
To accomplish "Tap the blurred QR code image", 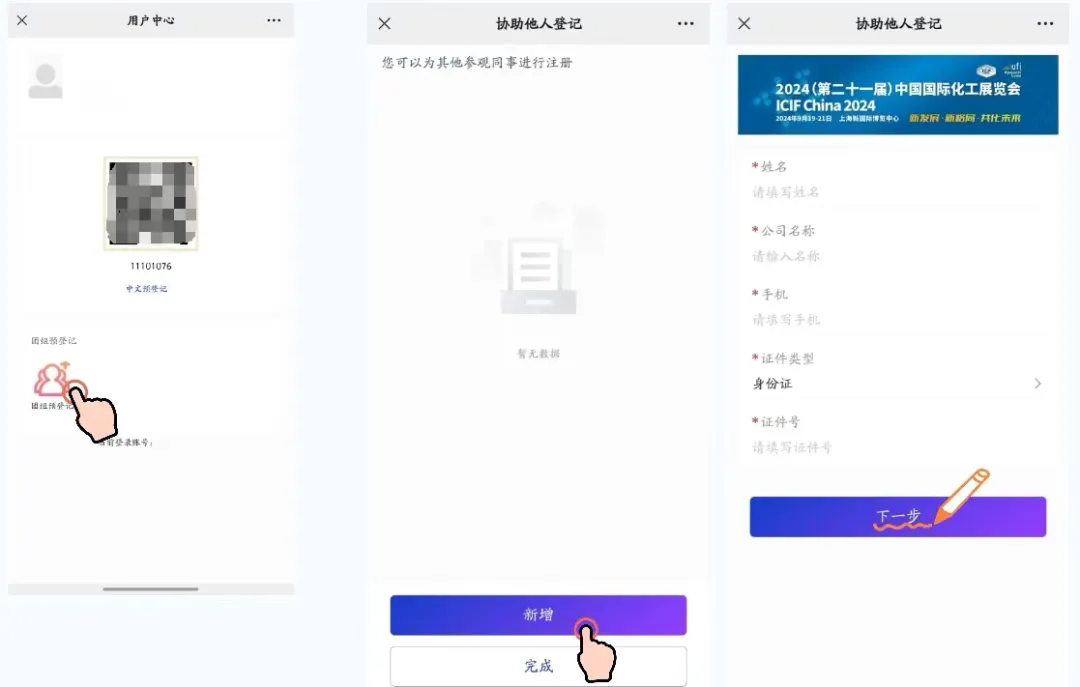I will pyautogui.click(x=151, y=203).
